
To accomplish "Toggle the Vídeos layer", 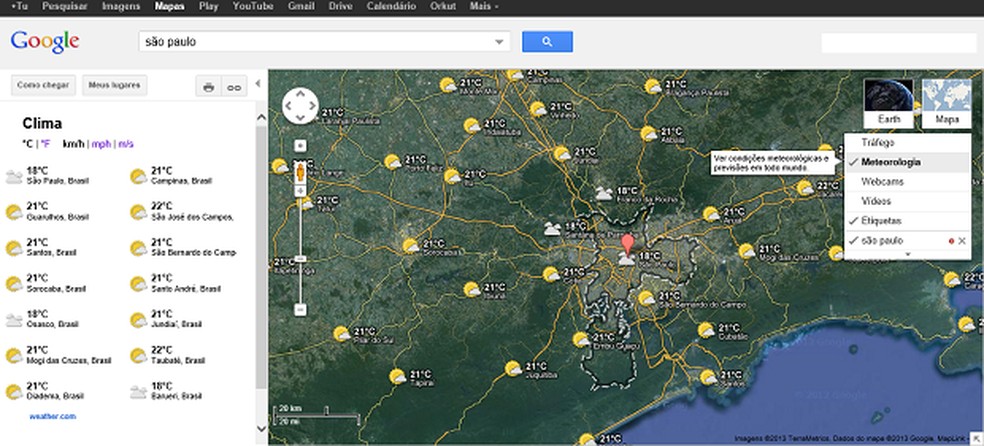I will click(907, 201).
